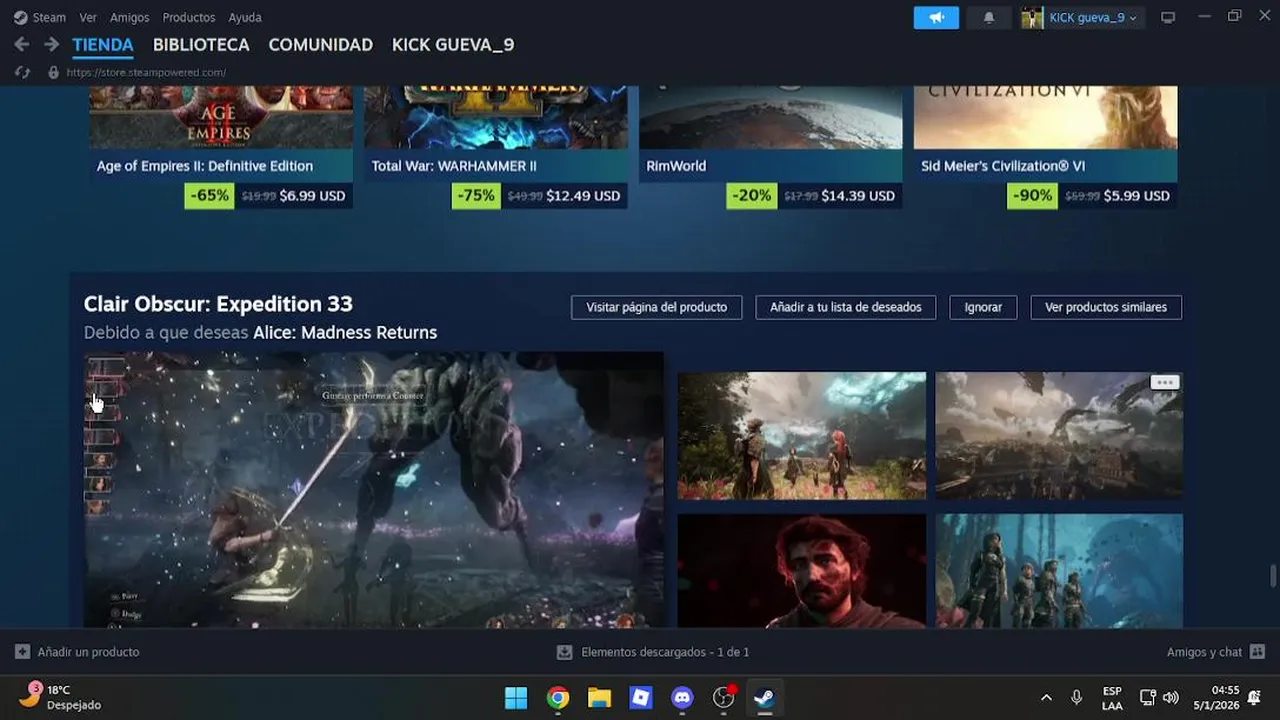Open the Alice: Madness Returns link
The height and width of the screenshot is (720, 1280).
345,333
